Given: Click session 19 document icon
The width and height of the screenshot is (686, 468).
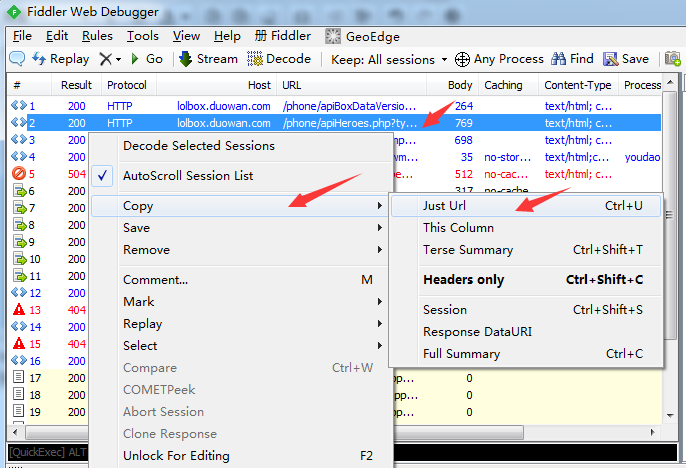Looking at the screenshot, I should coord(18,411).
